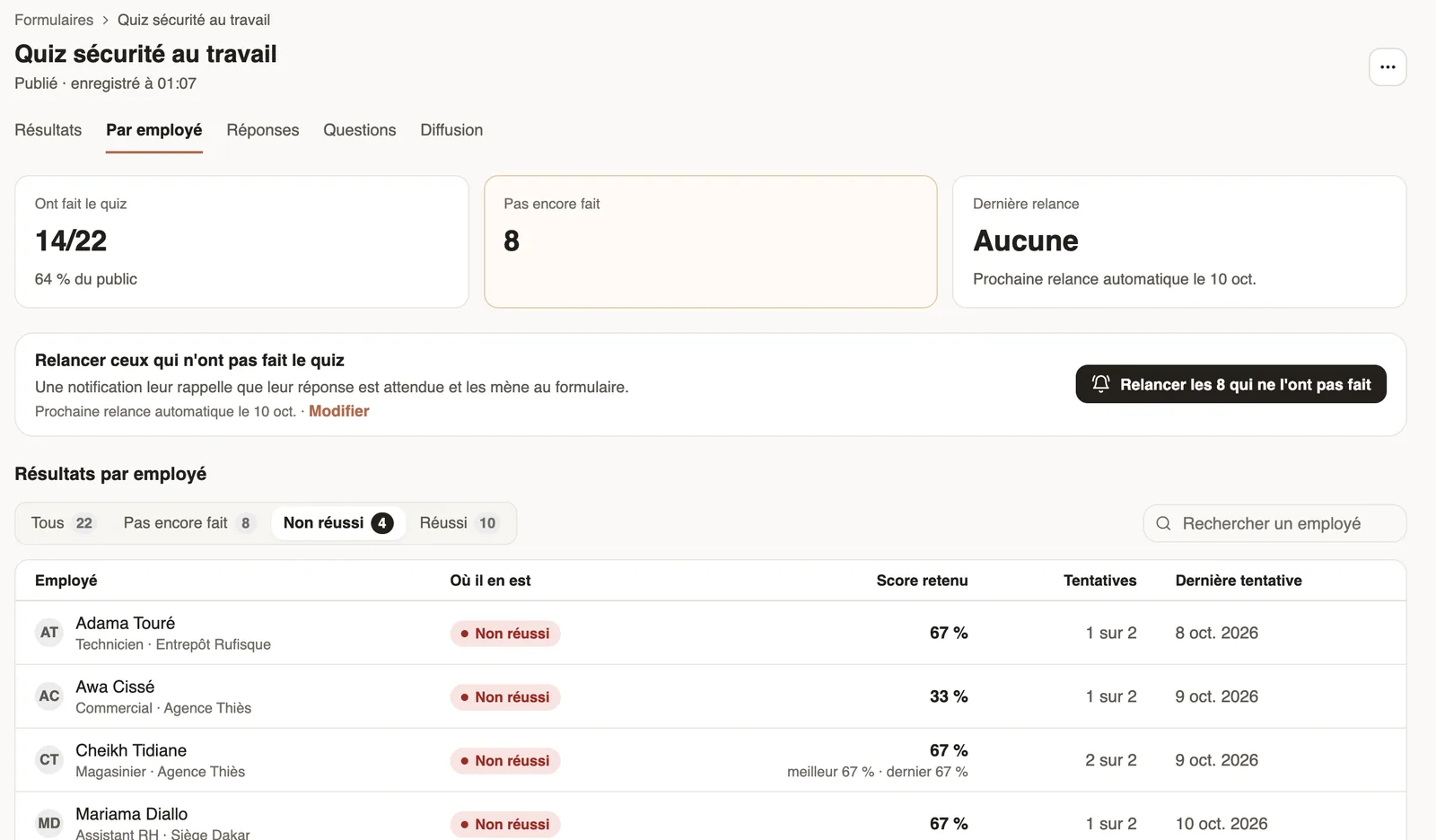Select the Pas encore fait summary card
The height and width of the screenshot is (840, 1436).
click(711, 241)
